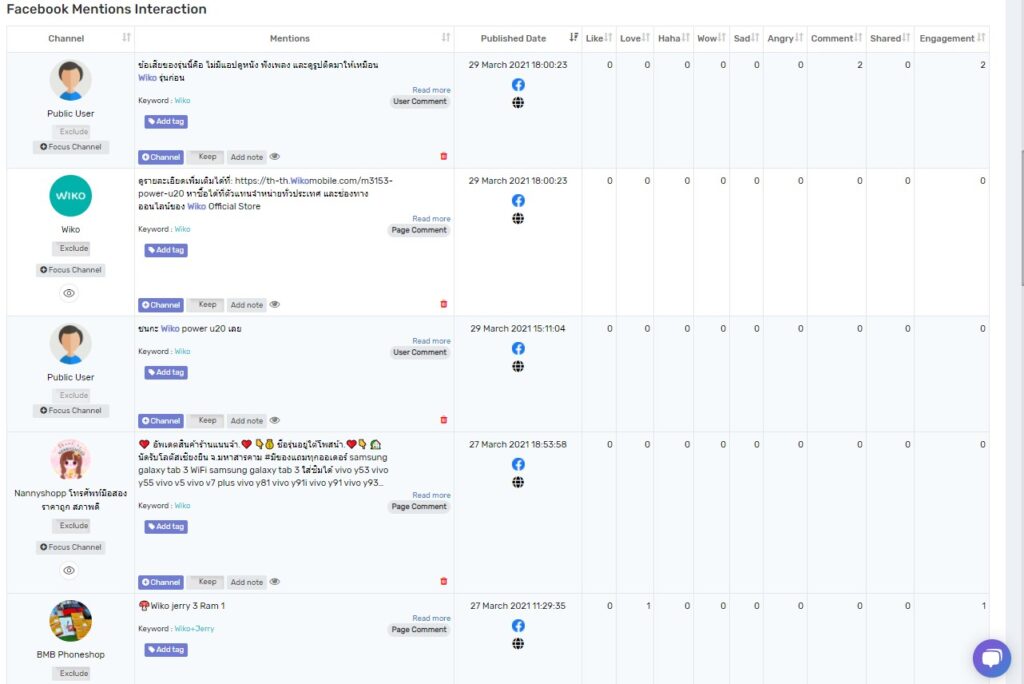Sort table by Engagement column
The image size is (1024, 684).
(x=981, y=38)
